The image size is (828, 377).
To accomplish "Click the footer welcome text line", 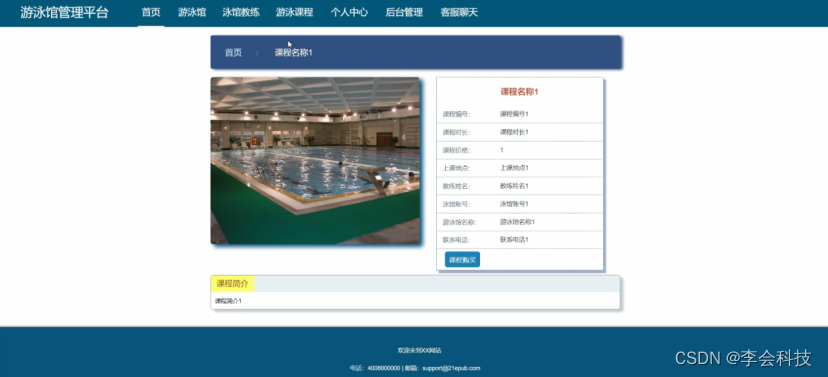I will [x=419, y=351].
